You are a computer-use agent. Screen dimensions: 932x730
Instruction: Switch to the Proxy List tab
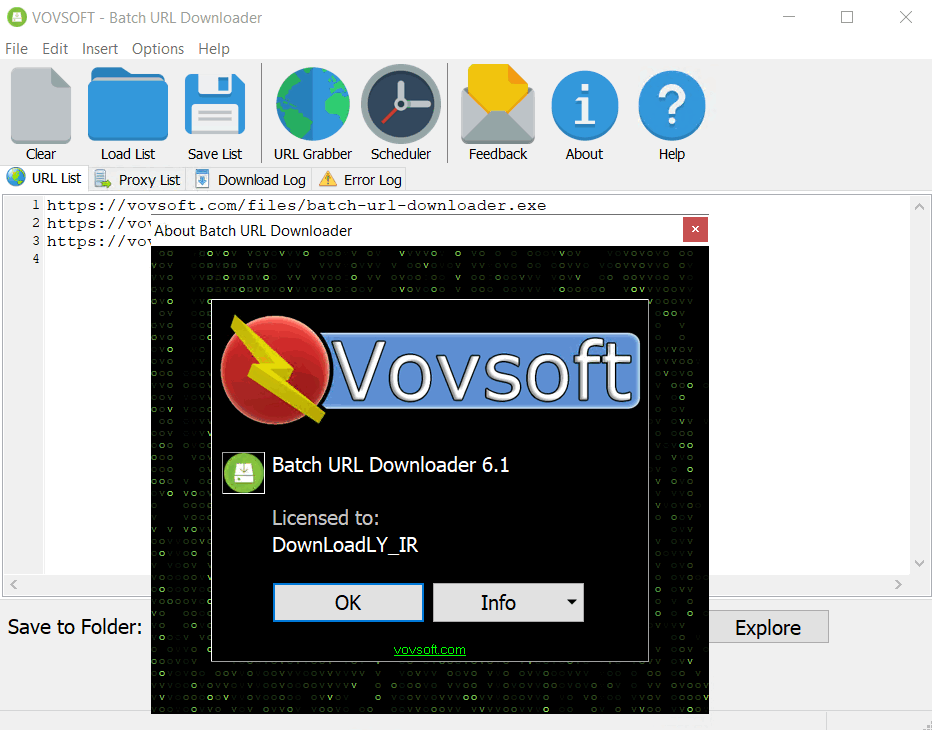pyautogui.click(x=137, y=180)
